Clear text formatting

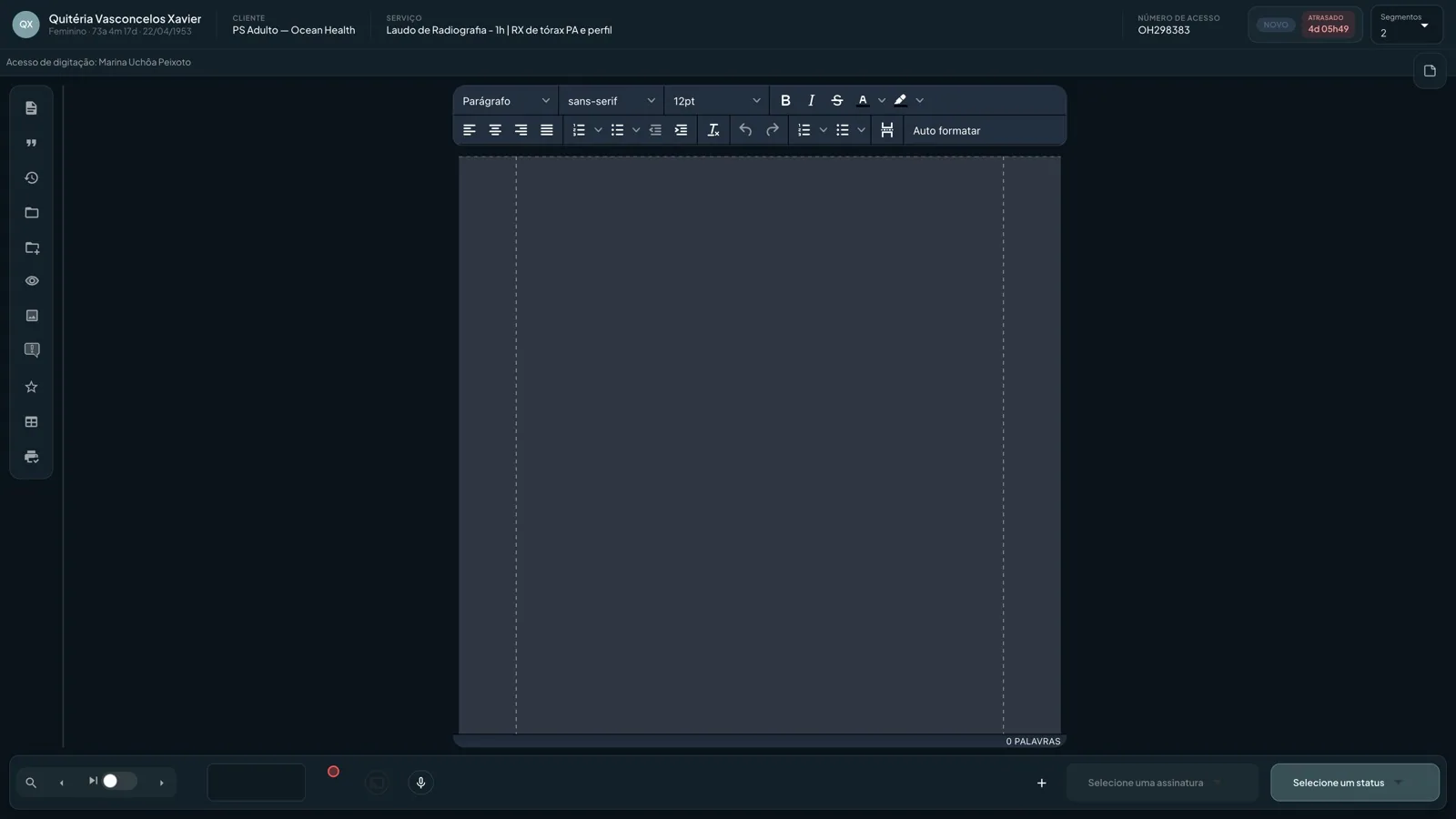(x=713, y=130)
